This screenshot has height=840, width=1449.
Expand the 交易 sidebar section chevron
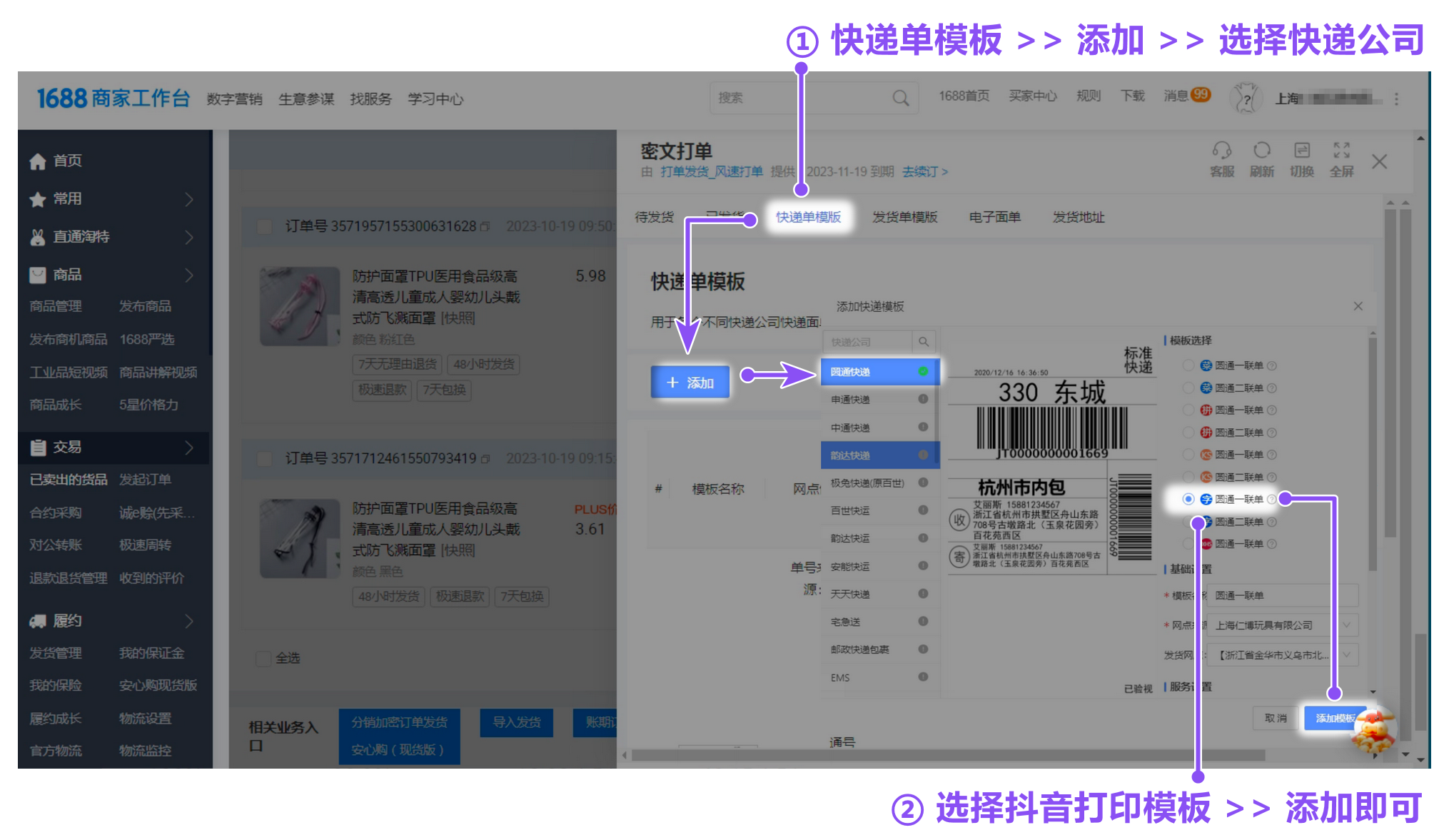189,447
